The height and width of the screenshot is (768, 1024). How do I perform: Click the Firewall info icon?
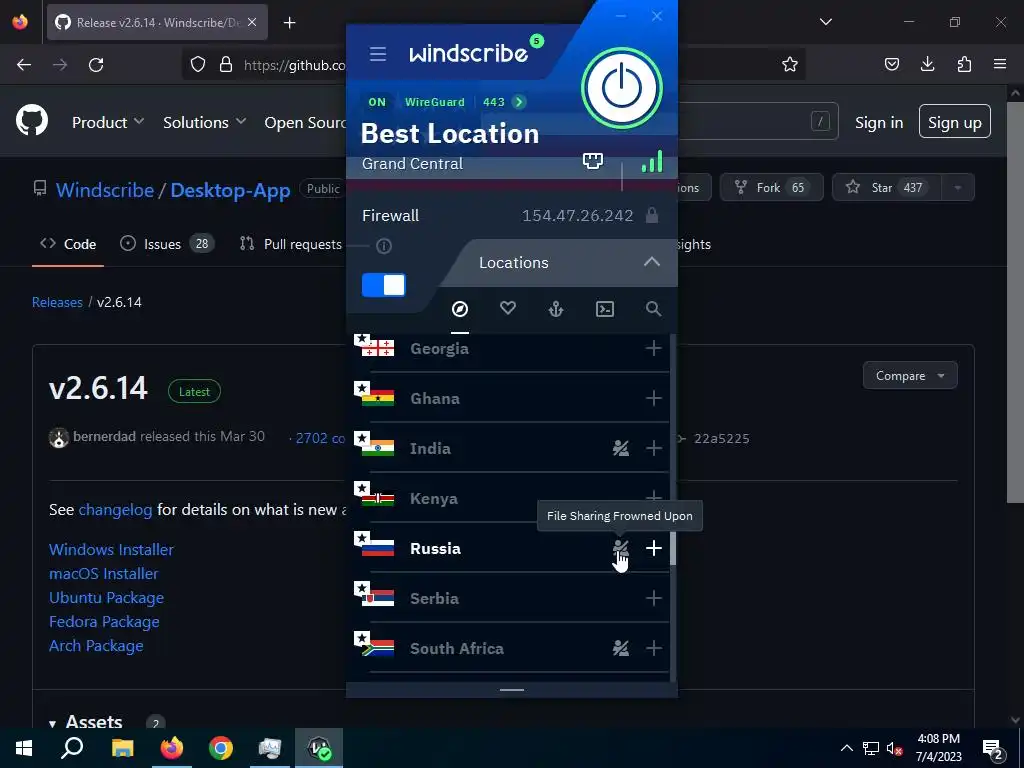pyautogui.click(x=384, y=246)
